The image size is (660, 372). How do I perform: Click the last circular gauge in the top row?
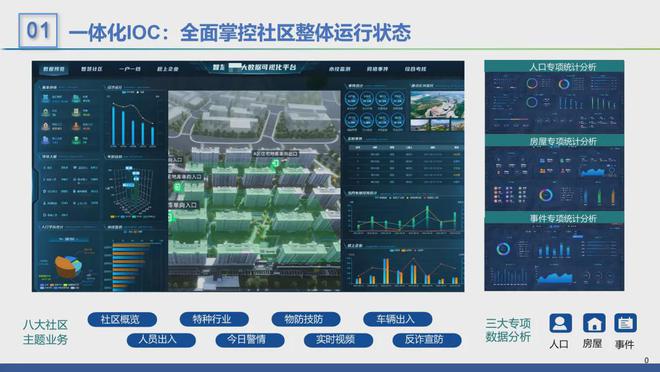click(x=397, y=99)
